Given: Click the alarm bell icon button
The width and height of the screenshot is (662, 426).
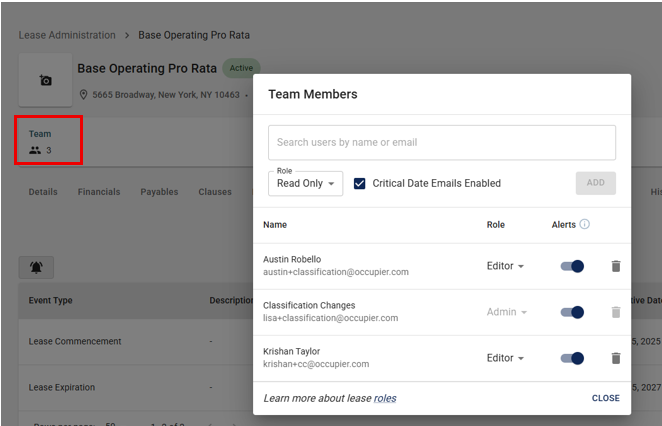Looking at the screenshot, I should point(36,268).
